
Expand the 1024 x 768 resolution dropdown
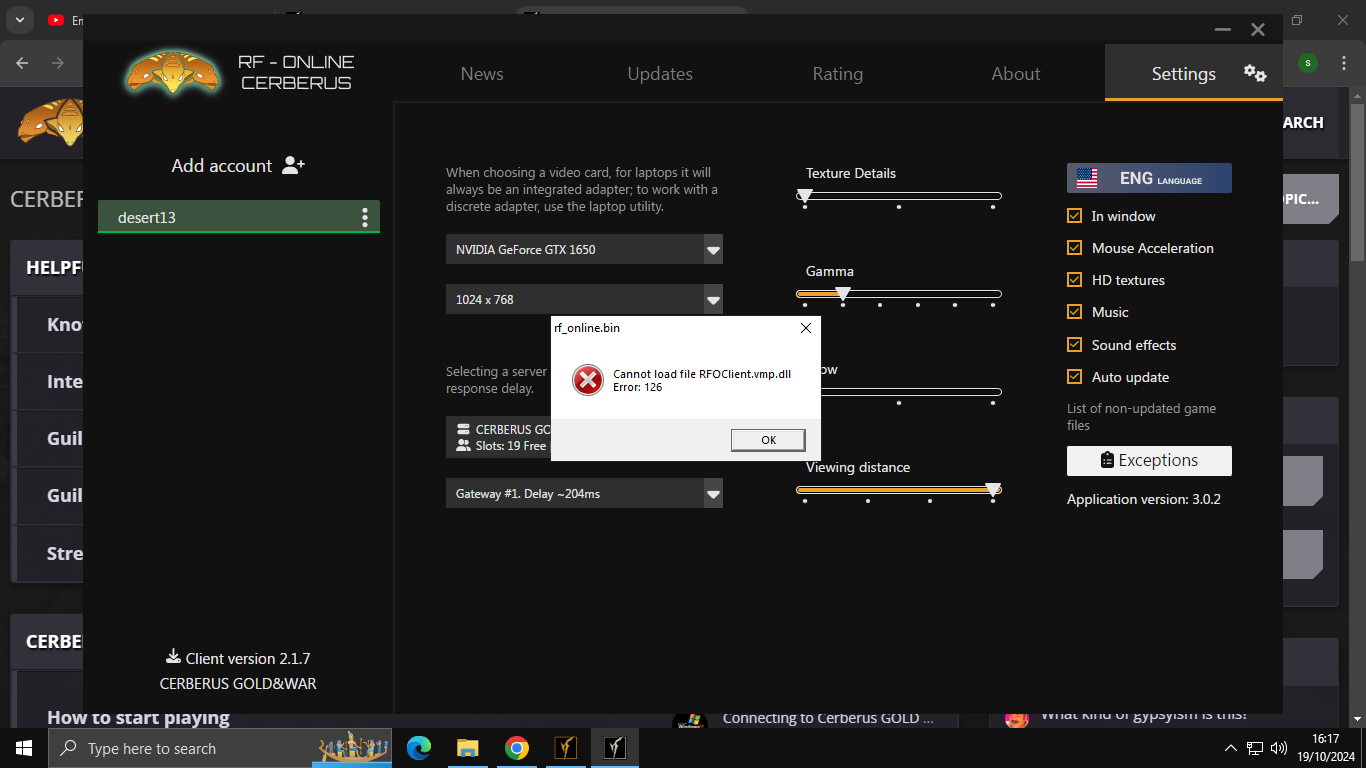584,299
